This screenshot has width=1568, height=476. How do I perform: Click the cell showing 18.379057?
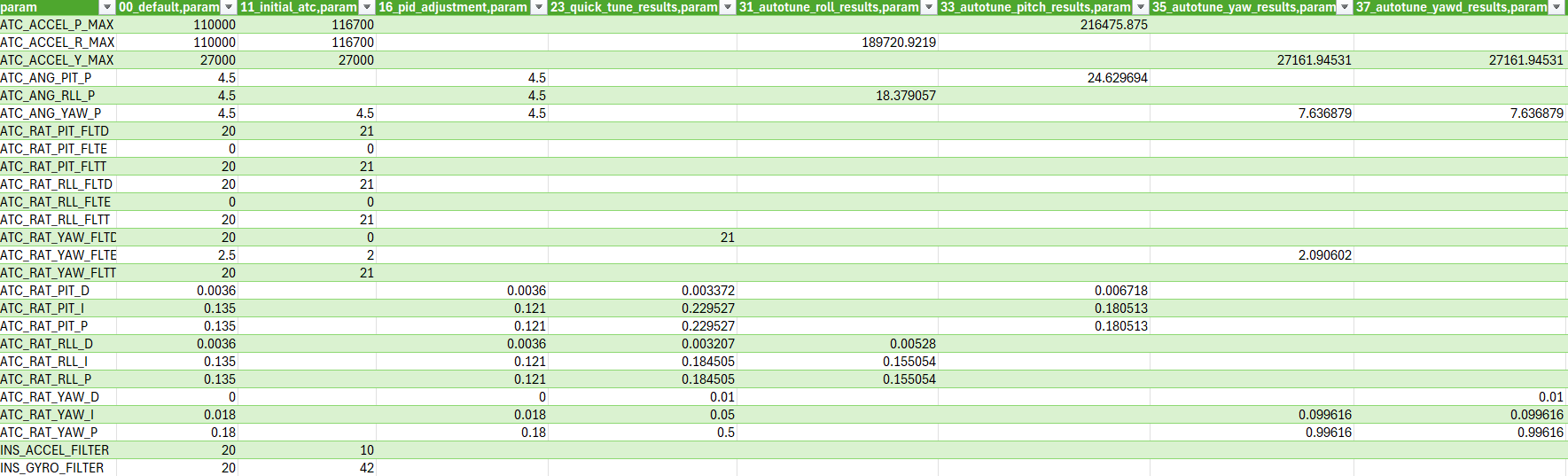click(837, 96)
